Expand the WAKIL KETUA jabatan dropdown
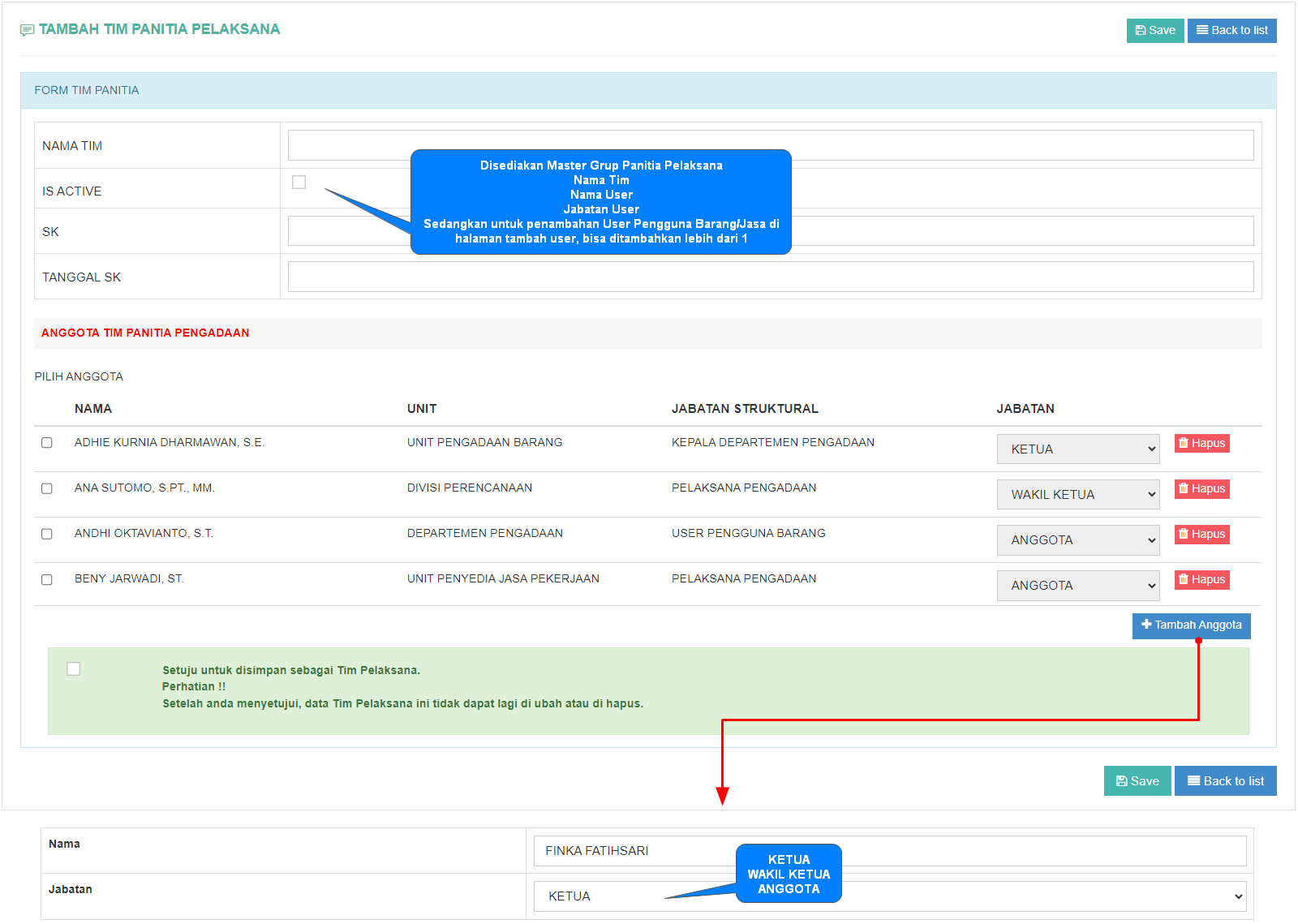The height and width of the screenshot is (924, 1298). click(x=1077, y=495)
